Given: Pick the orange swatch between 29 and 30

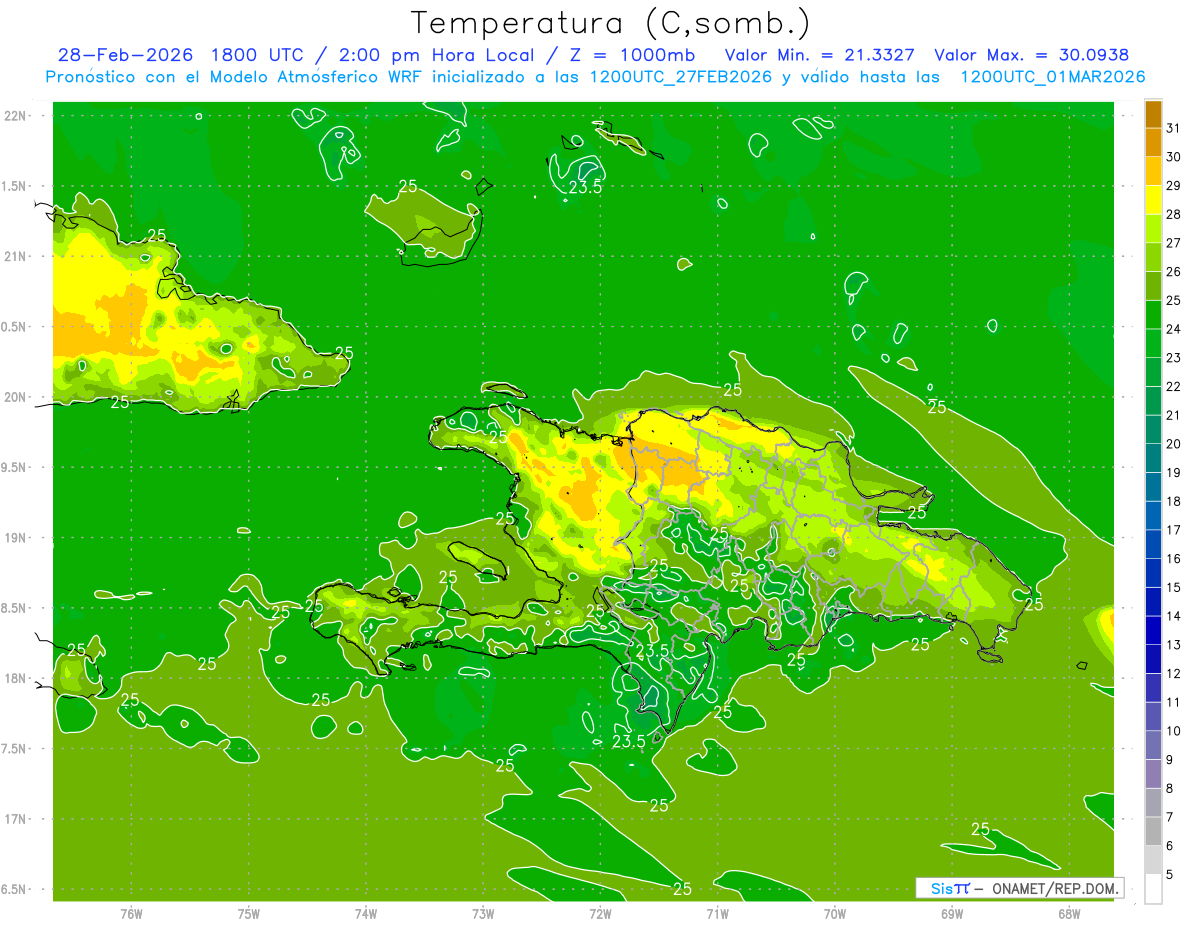Looking at the screenshot, I should tap(1153, 171).
